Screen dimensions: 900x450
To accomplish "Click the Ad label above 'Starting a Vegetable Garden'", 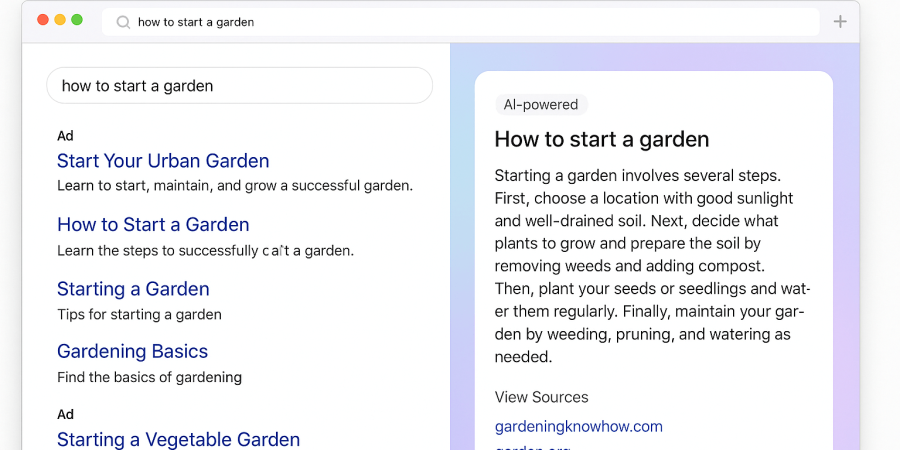I will 65,414.
